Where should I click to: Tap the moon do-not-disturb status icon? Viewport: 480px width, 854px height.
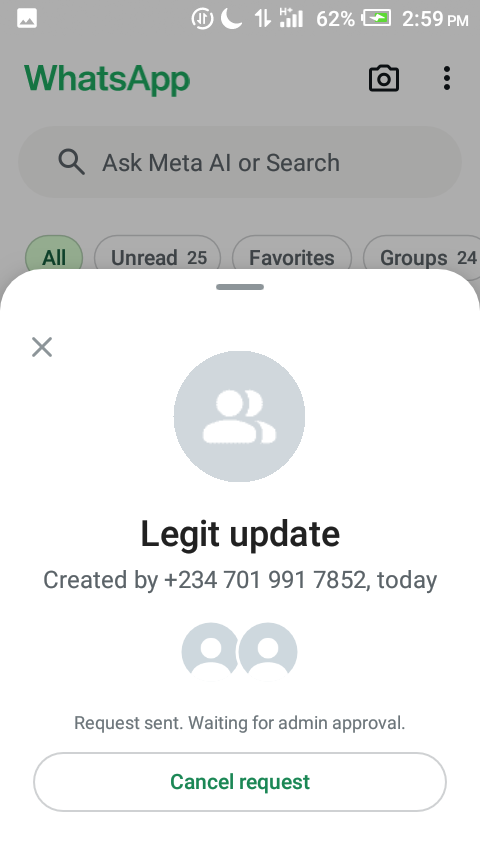[231, 19]
